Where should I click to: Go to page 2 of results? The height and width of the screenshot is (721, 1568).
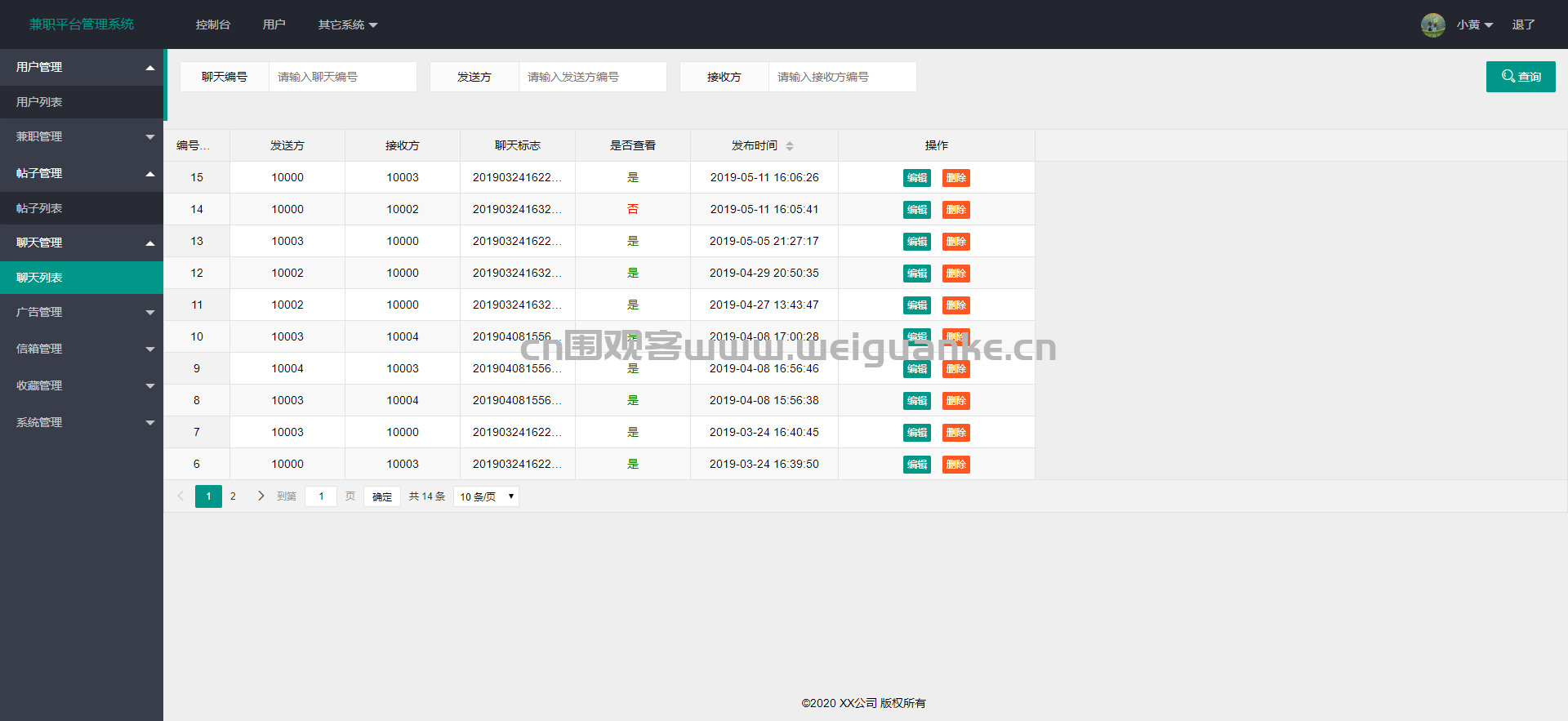point(233,496)
